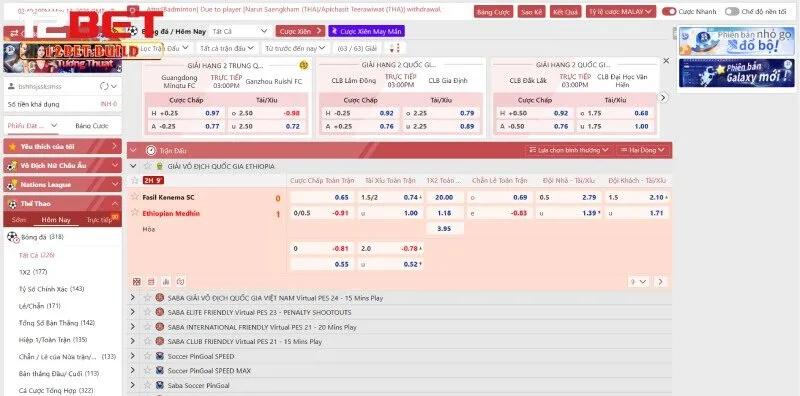
Task: Star SABA INTERNATIONAL FRIENDLY PES 21 league
Action: pyautogui.click(x=147, y=327)
